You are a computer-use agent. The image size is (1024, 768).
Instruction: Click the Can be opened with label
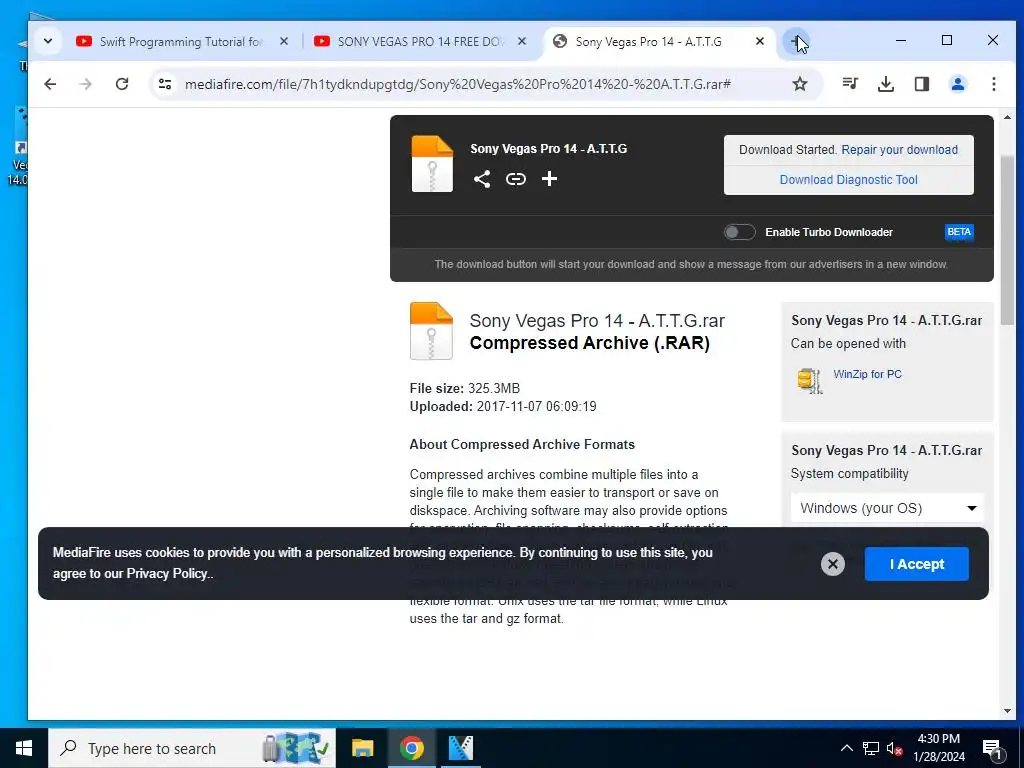pyautogui.click(x=848, y=344)
